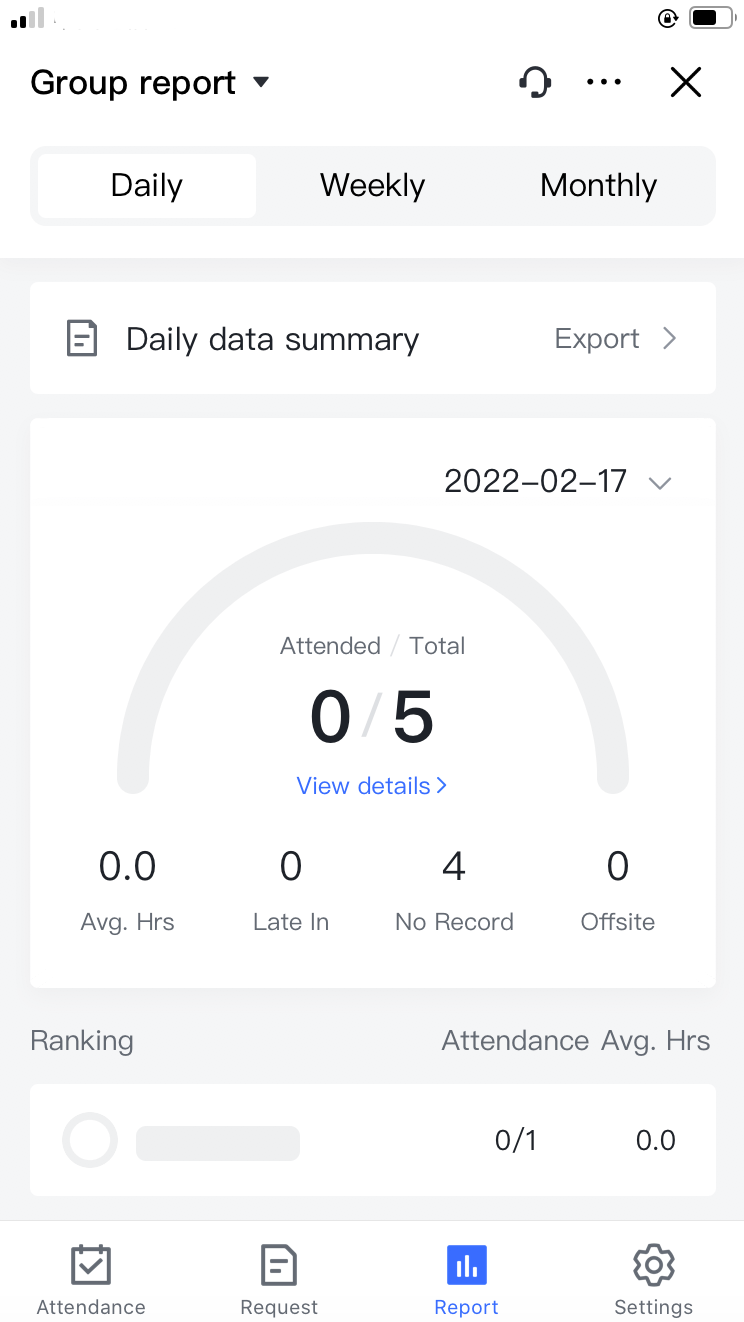Tap the ranking member avatar circle

(x=90, y=1140)
